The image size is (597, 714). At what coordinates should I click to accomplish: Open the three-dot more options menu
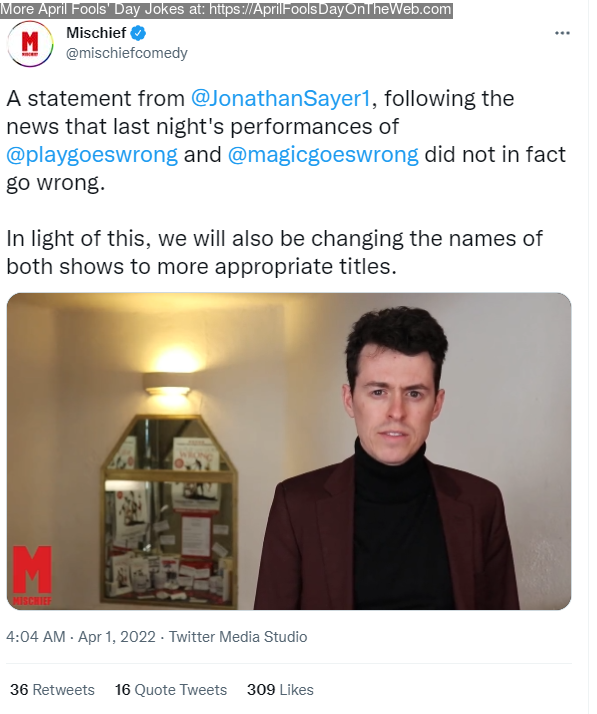coord(562,33)
